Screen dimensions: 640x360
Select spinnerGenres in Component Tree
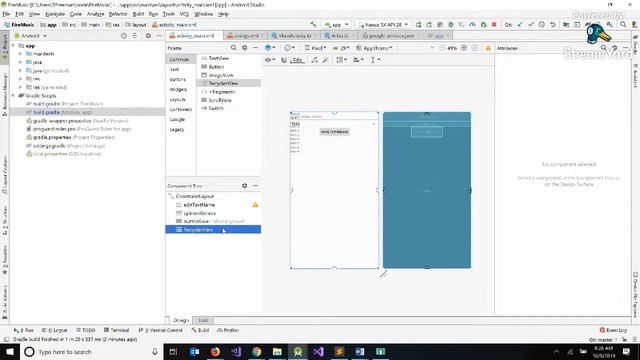pyautogui.click(x=200, y=213)
